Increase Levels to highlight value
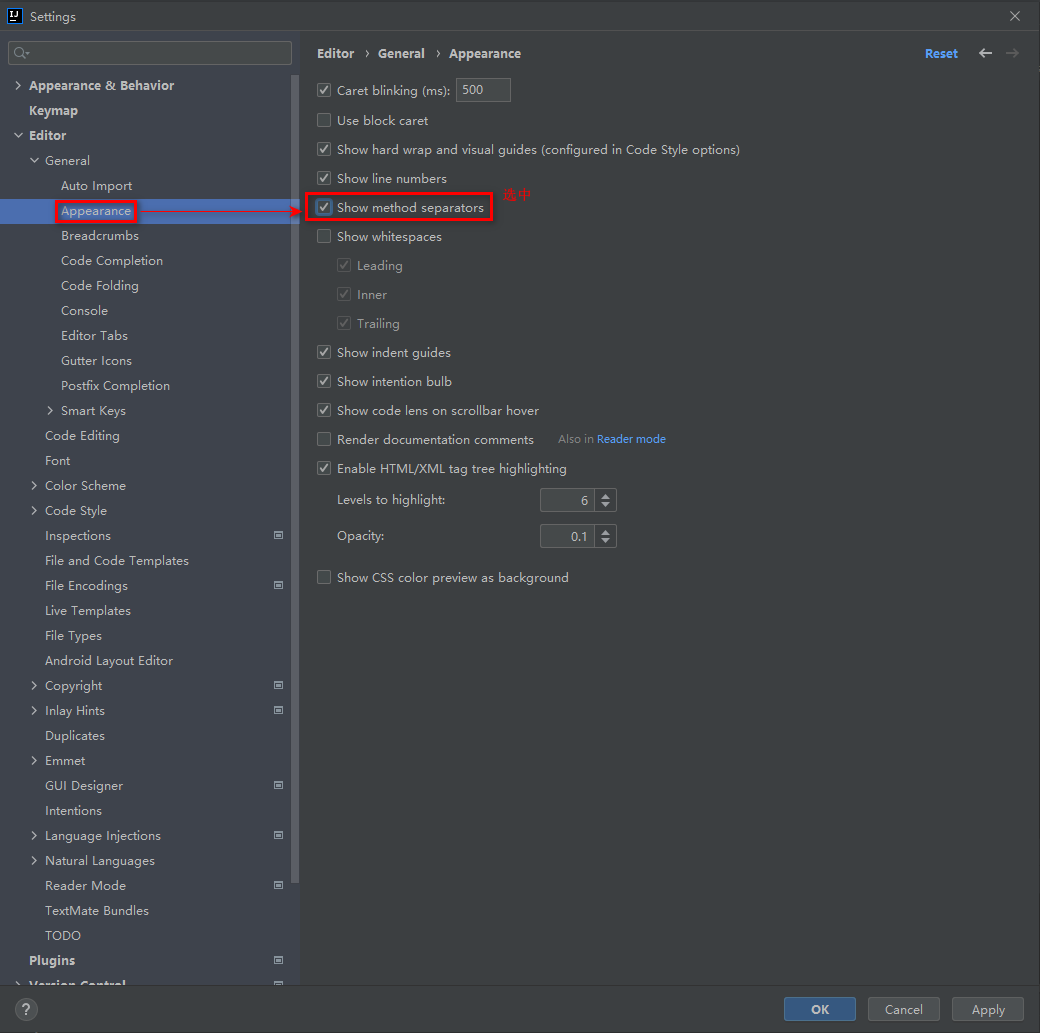This screenshot has width=1040, height=1033. (606, 495)
